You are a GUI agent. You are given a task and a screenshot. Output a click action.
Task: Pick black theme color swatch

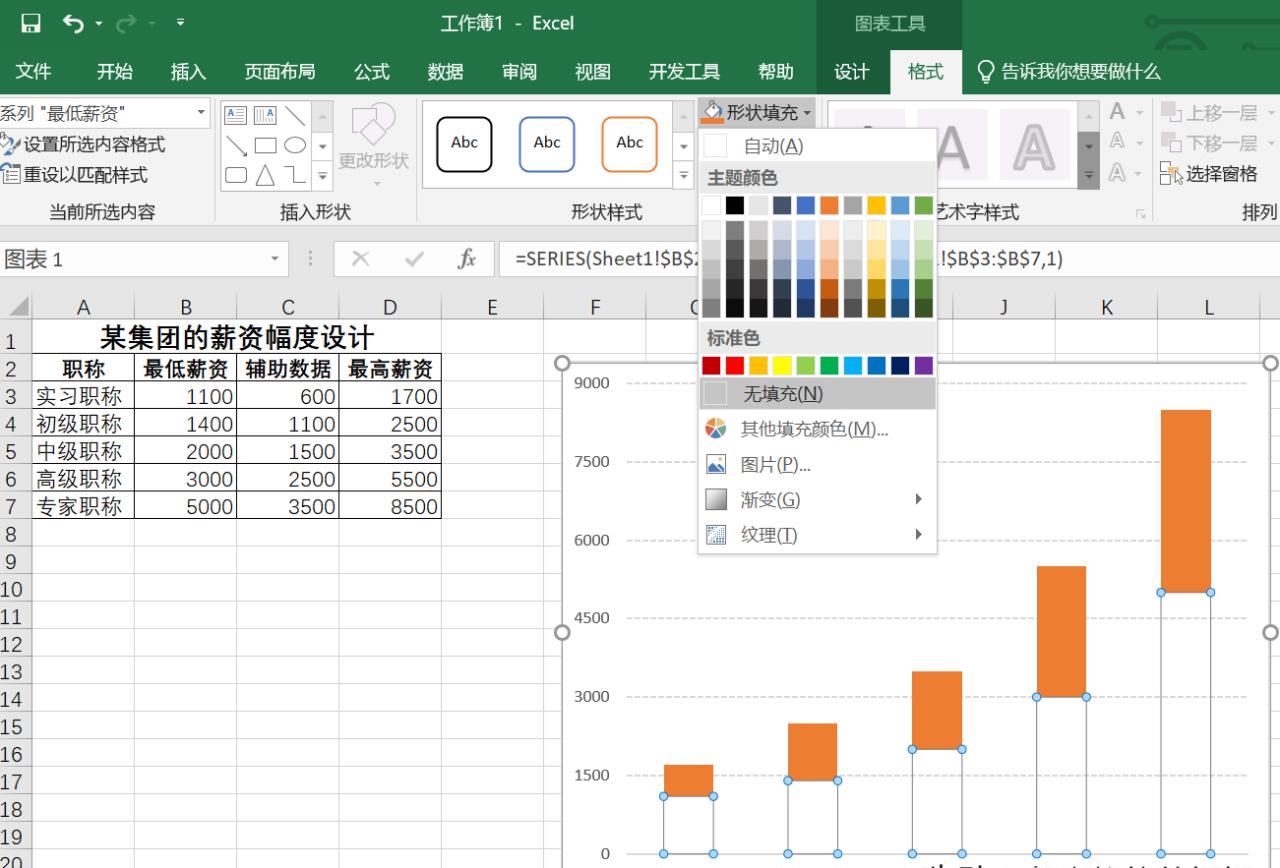[735, 205]
